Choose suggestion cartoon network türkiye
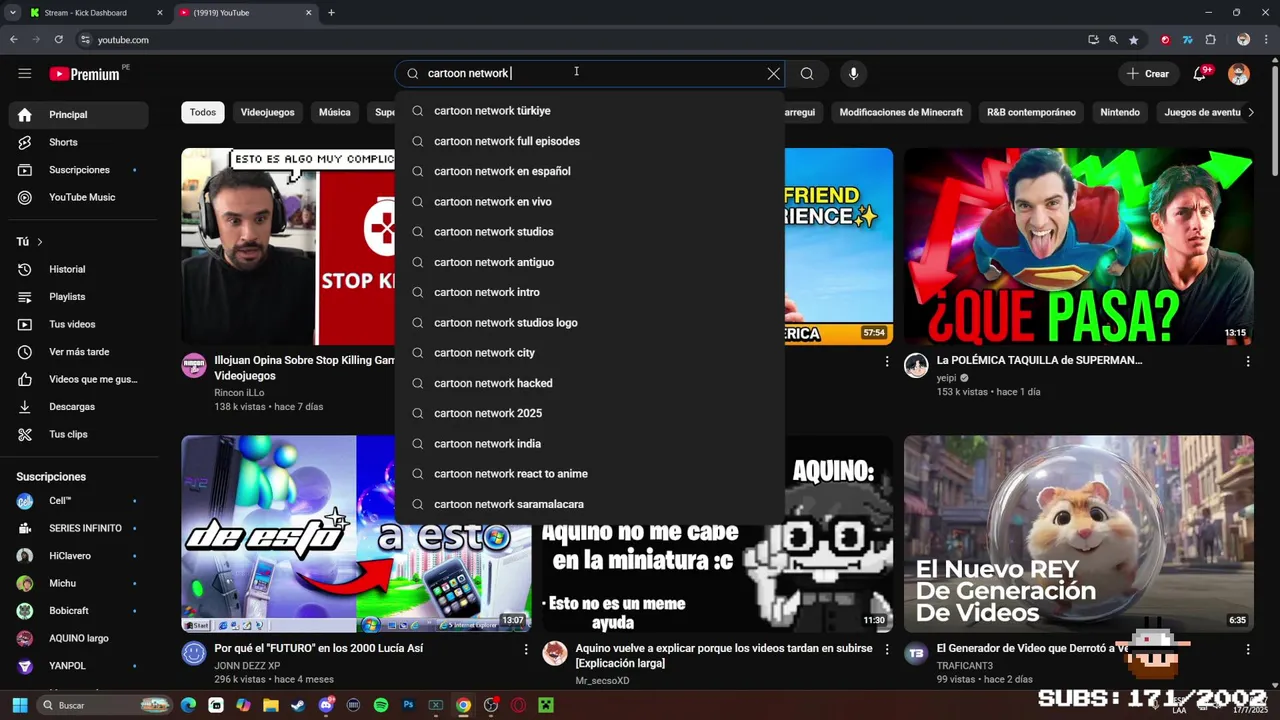The height and width of the screenshot is (720, 1280). (x=590, y=111)
